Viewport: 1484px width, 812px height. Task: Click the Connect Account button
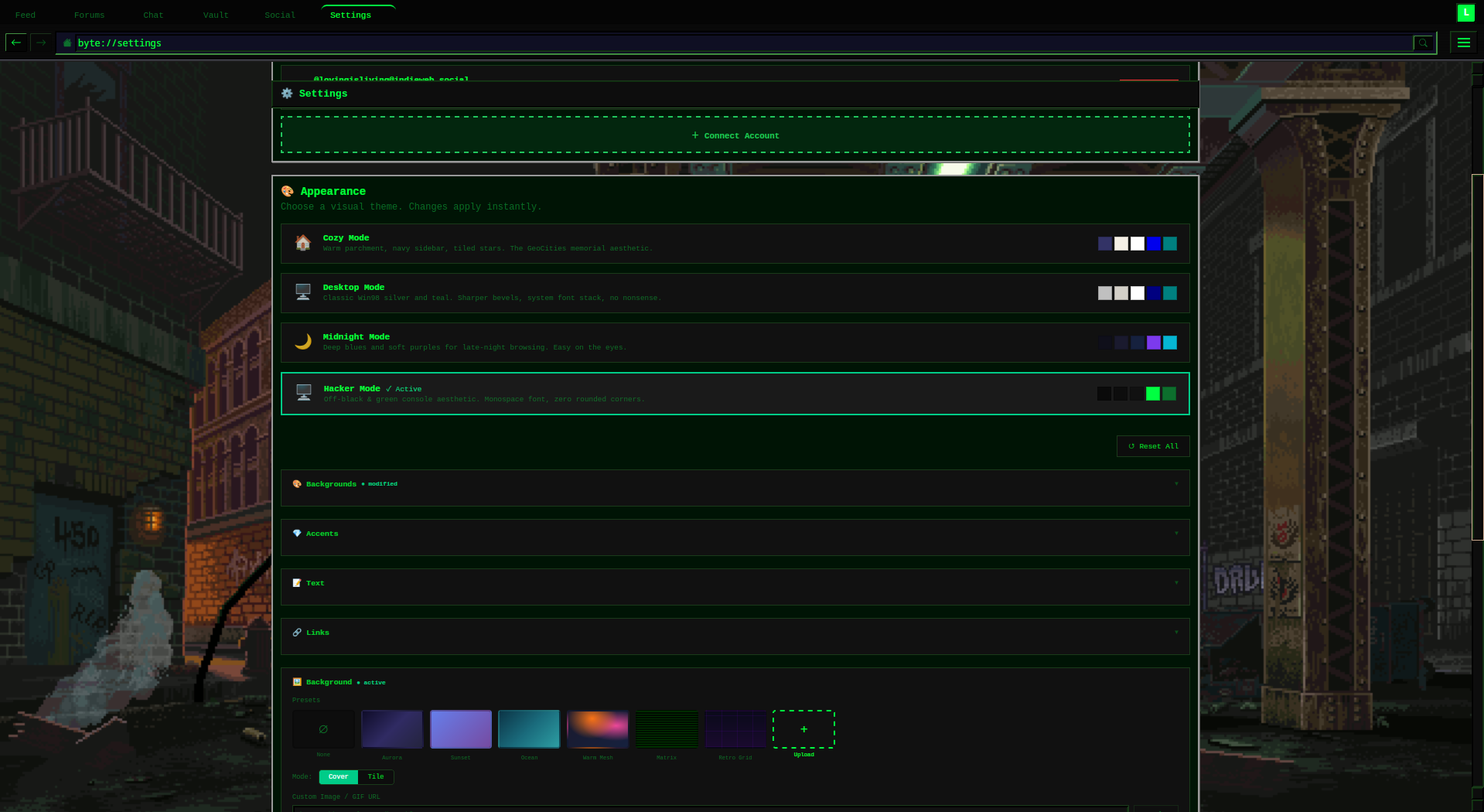coord(735,135)
